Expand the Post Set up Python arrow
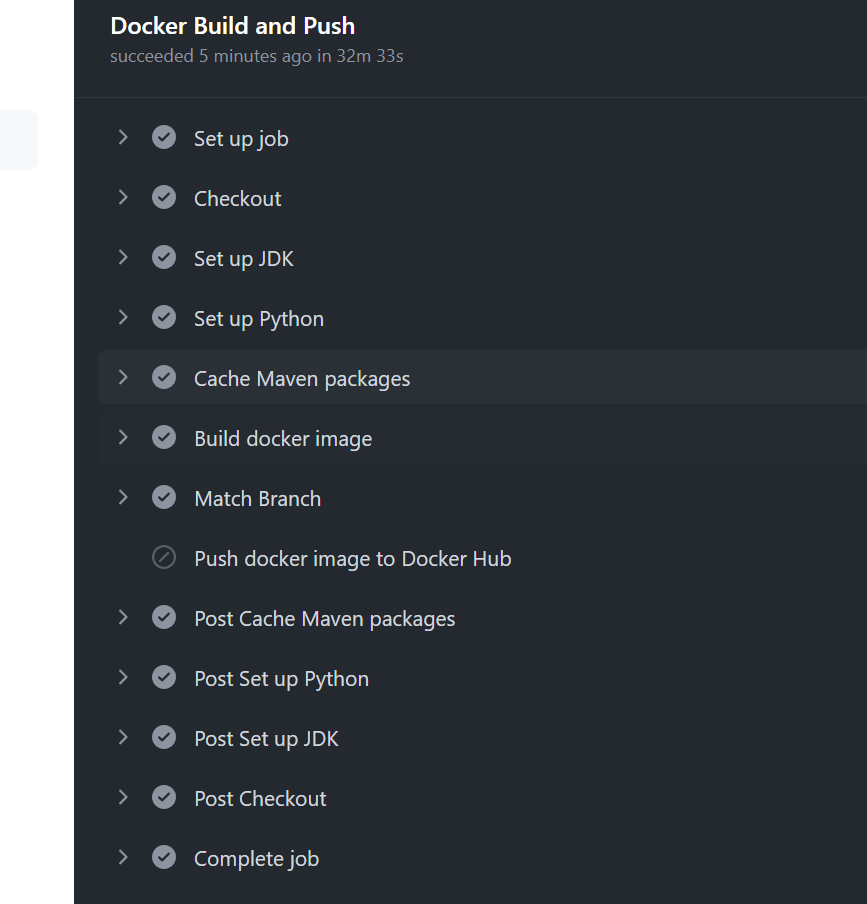The width and height of the screenshot is (867, 904). (123, 678)
